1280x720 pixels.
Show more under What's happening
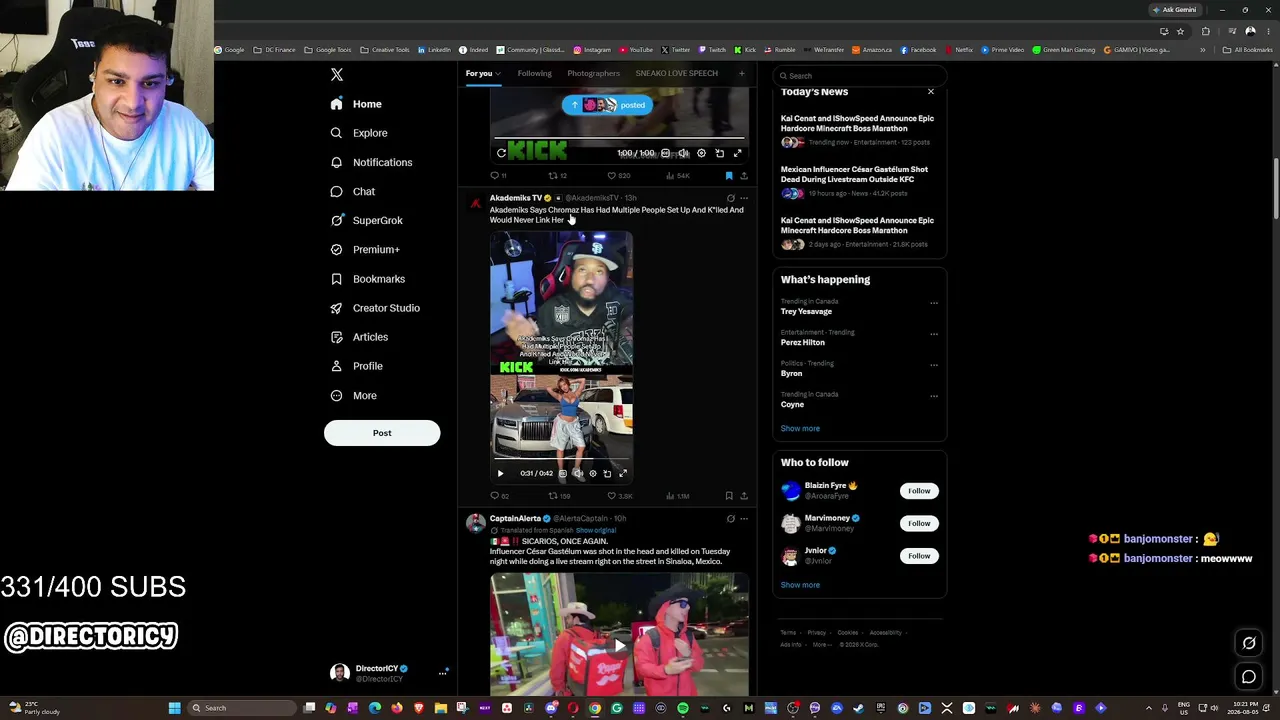tap(800, 428)
